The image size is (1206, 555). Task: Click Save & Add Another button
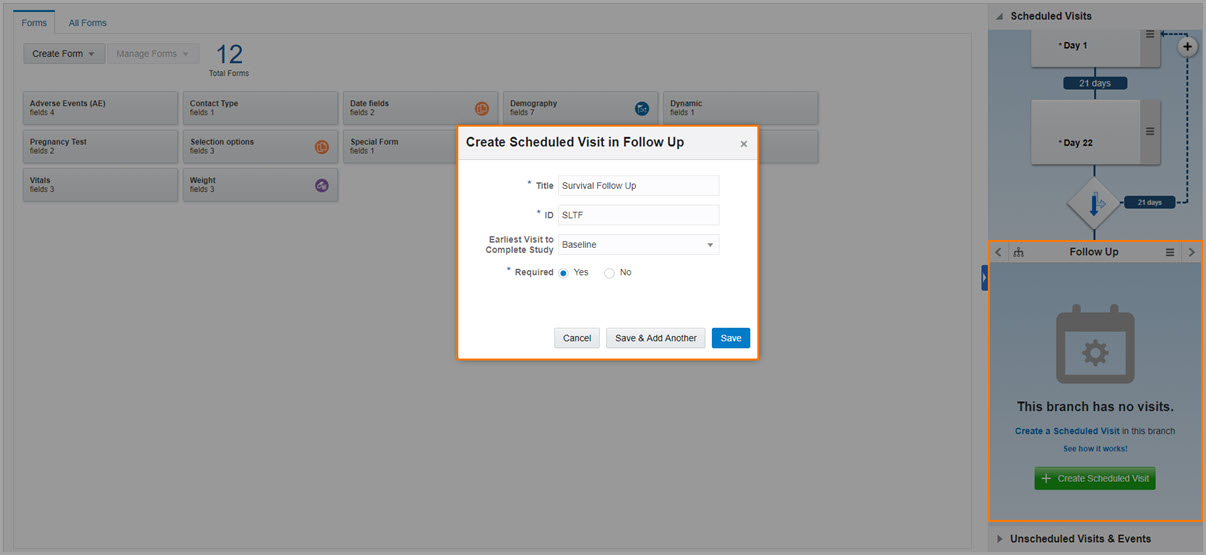point(656,338)
